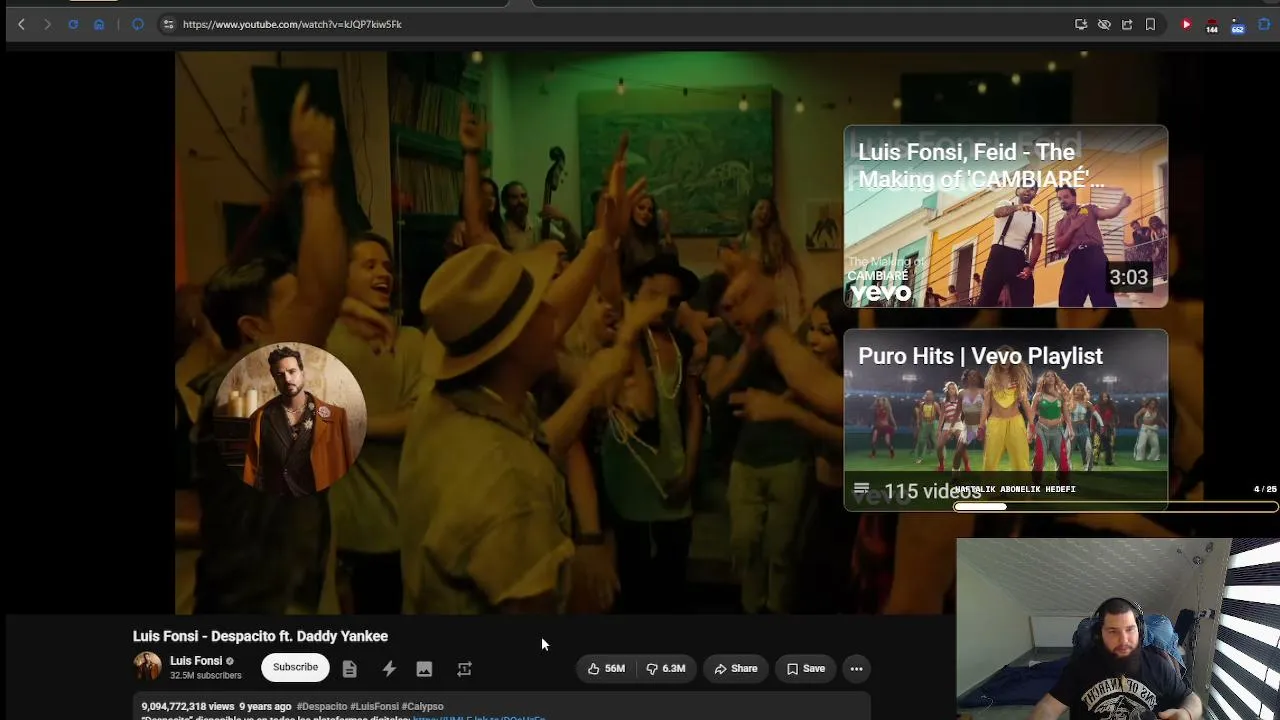The image size is (1280, 720).
Task: Click the subscriber goal progress bar overlay
Action: pyautogui.click(x=1116, y=506)
